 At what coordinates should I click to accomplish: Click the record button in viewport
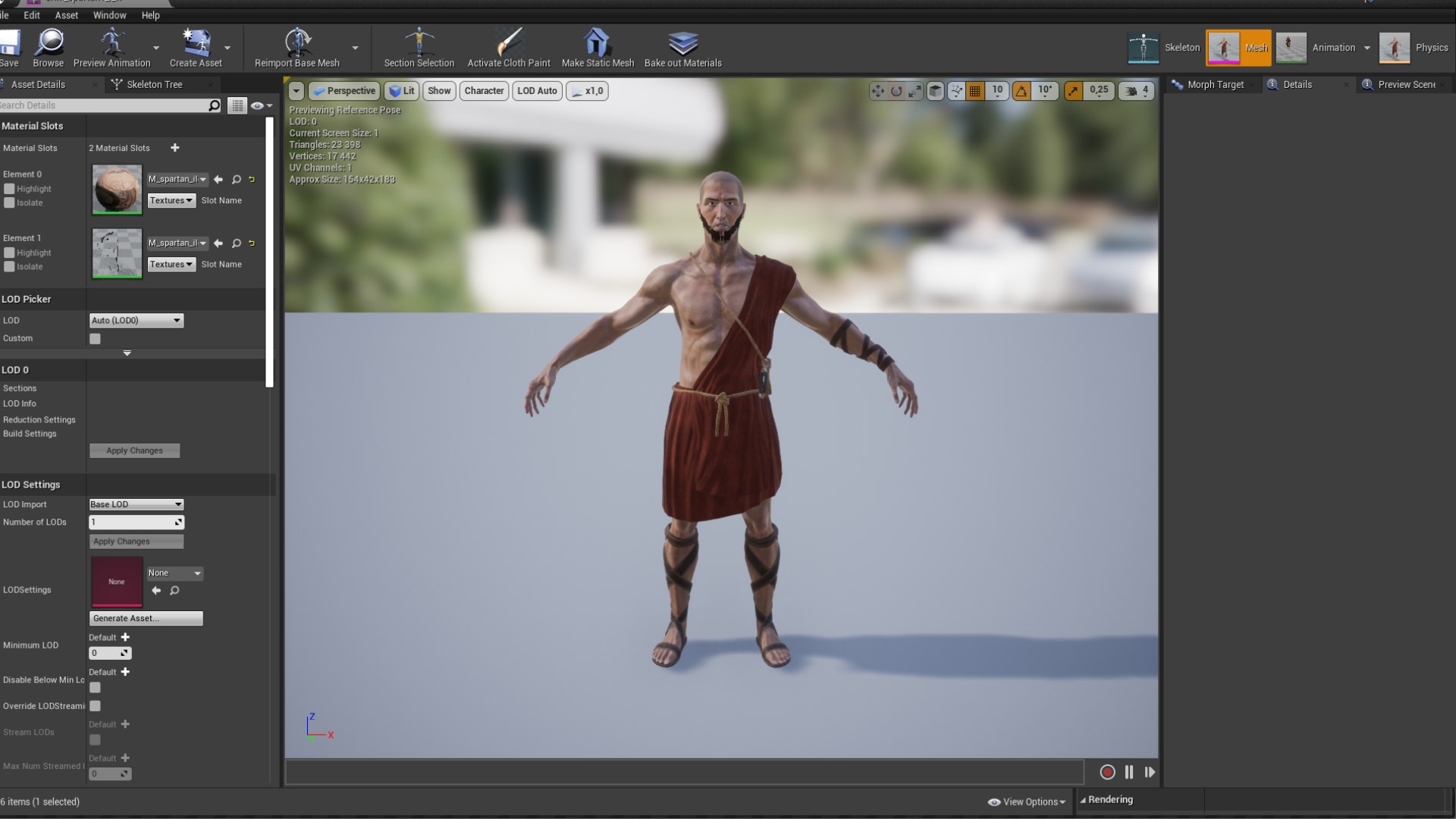1107,772
